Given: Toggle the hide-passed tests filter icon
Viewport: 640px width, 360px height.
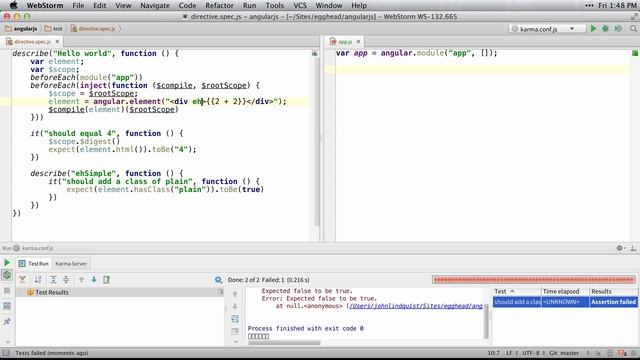Looking at the screenshot, I should point(22,280).
